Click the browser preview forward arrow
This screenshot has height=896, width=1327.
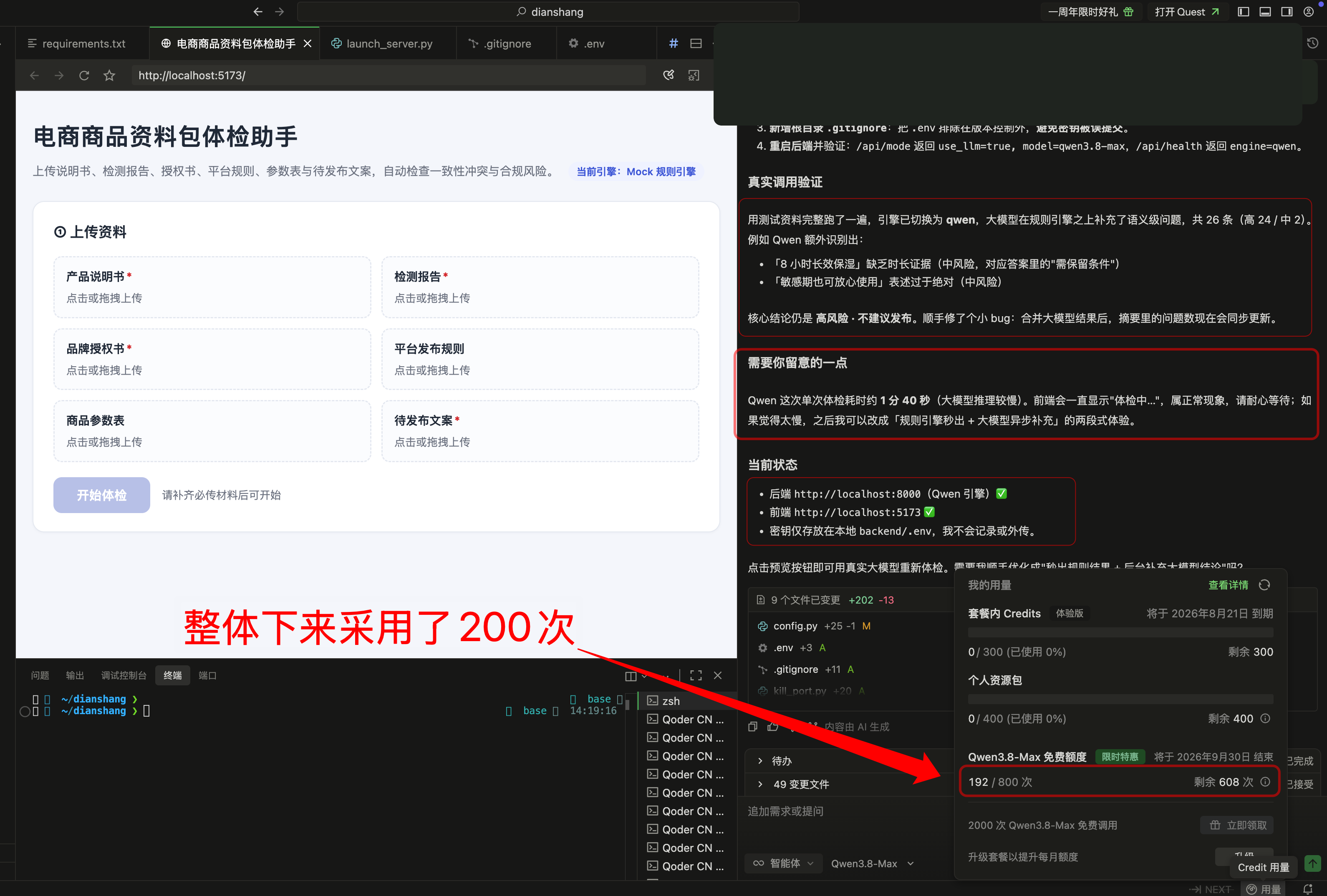[x=59, y=76]
